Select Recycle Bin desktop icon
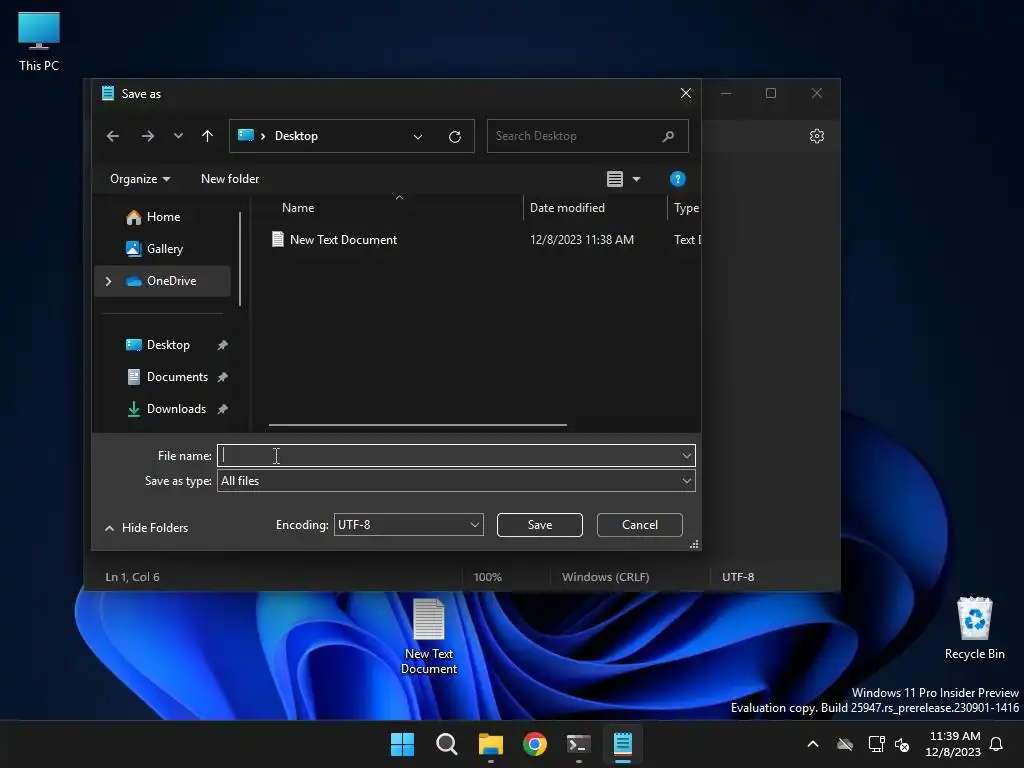The width and height of the screenshot is (1024, 768). (x=974, y=628)
